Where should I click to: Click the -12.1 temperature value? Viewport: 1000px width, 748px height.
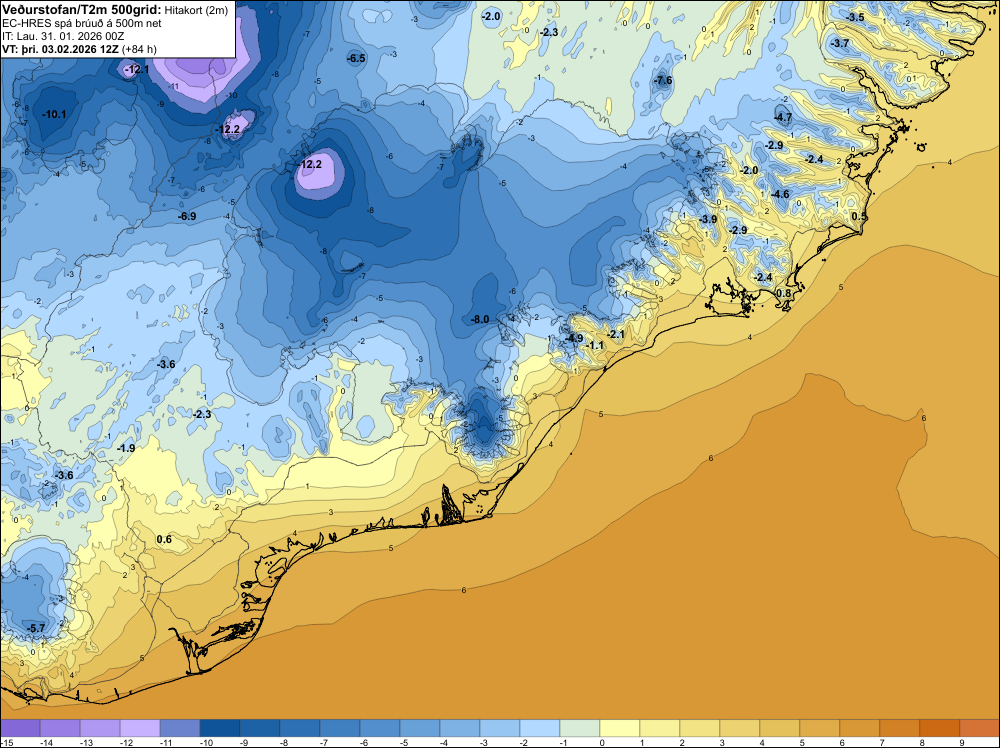pyautogui.click(x=137, y=69)
